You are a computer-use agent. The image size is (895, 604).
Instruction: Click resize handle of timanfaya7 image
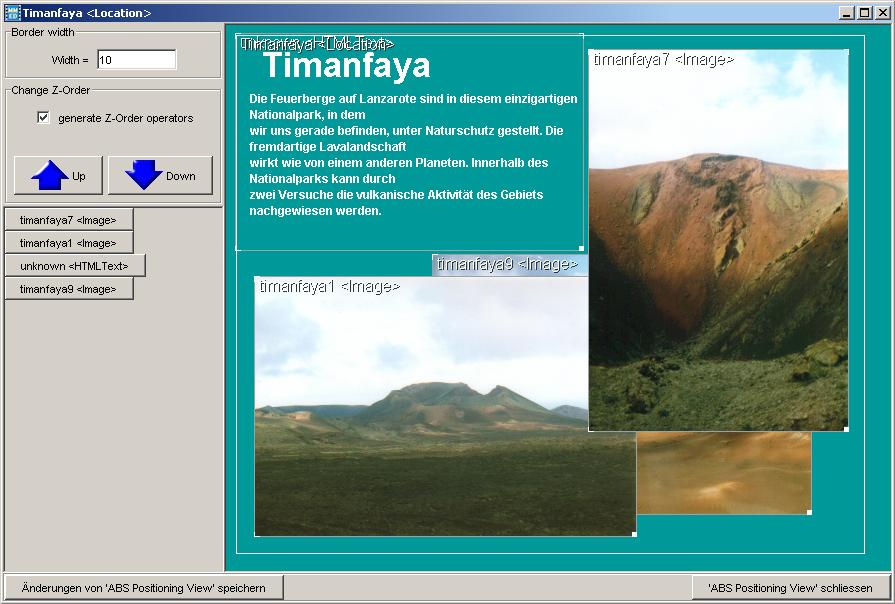846,429
